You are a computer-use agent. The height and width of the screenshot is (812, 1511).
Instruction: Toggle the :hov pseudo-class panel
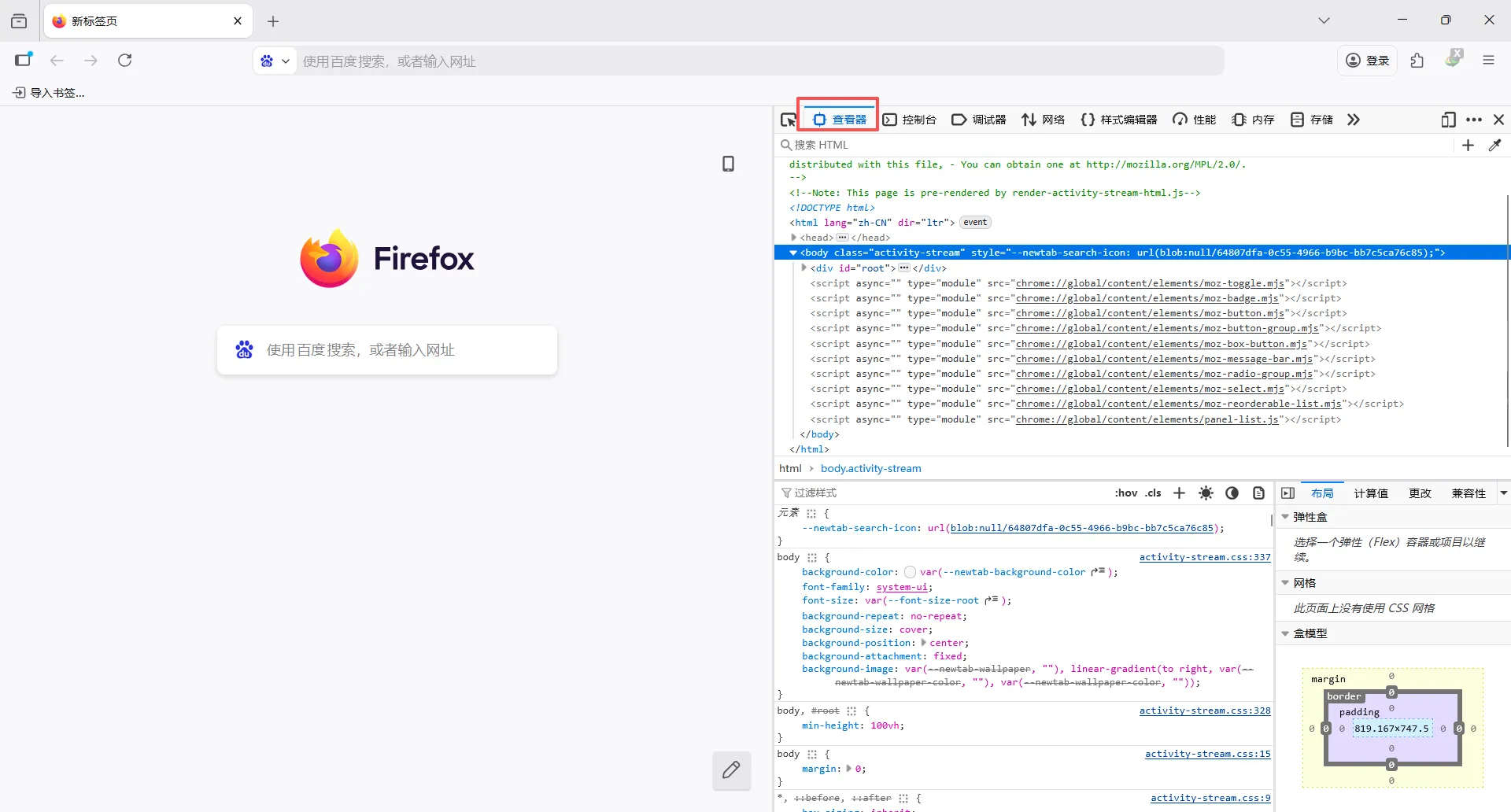pyautogui.click(x=1125, y=493)
